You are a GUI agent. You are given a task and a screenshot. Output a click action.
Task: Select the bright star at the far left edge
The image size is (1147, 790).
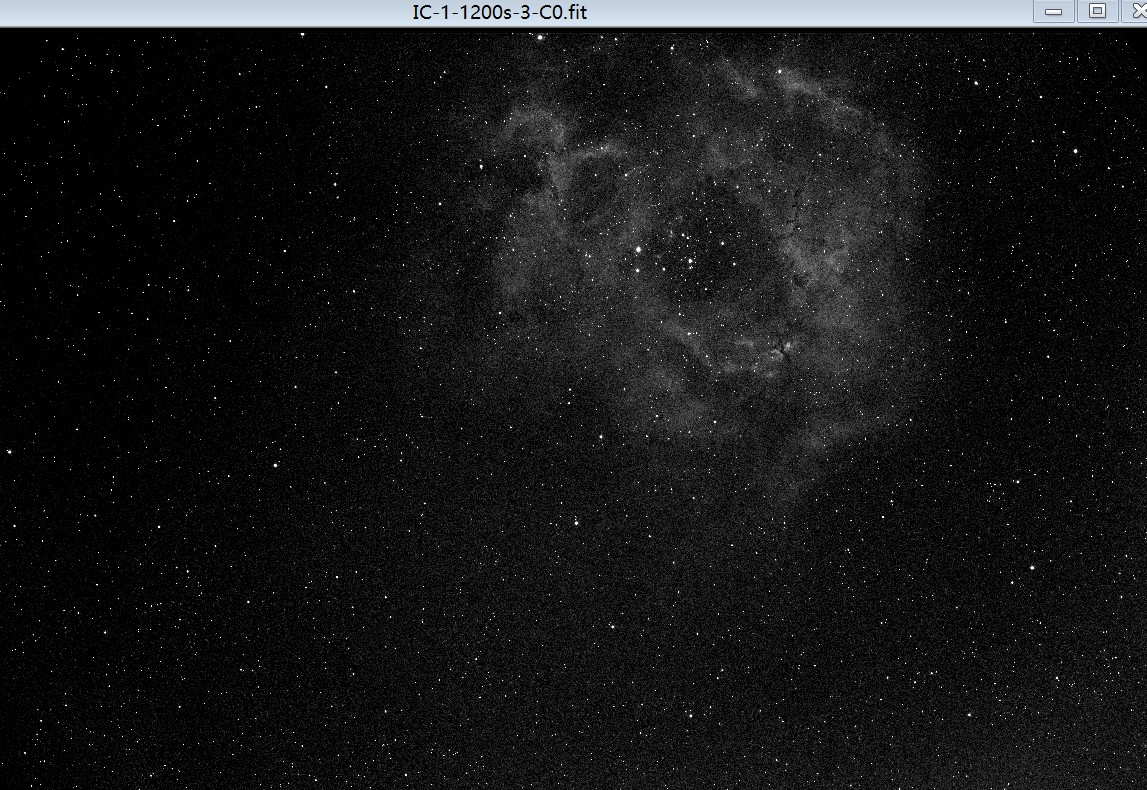point(9,451)
